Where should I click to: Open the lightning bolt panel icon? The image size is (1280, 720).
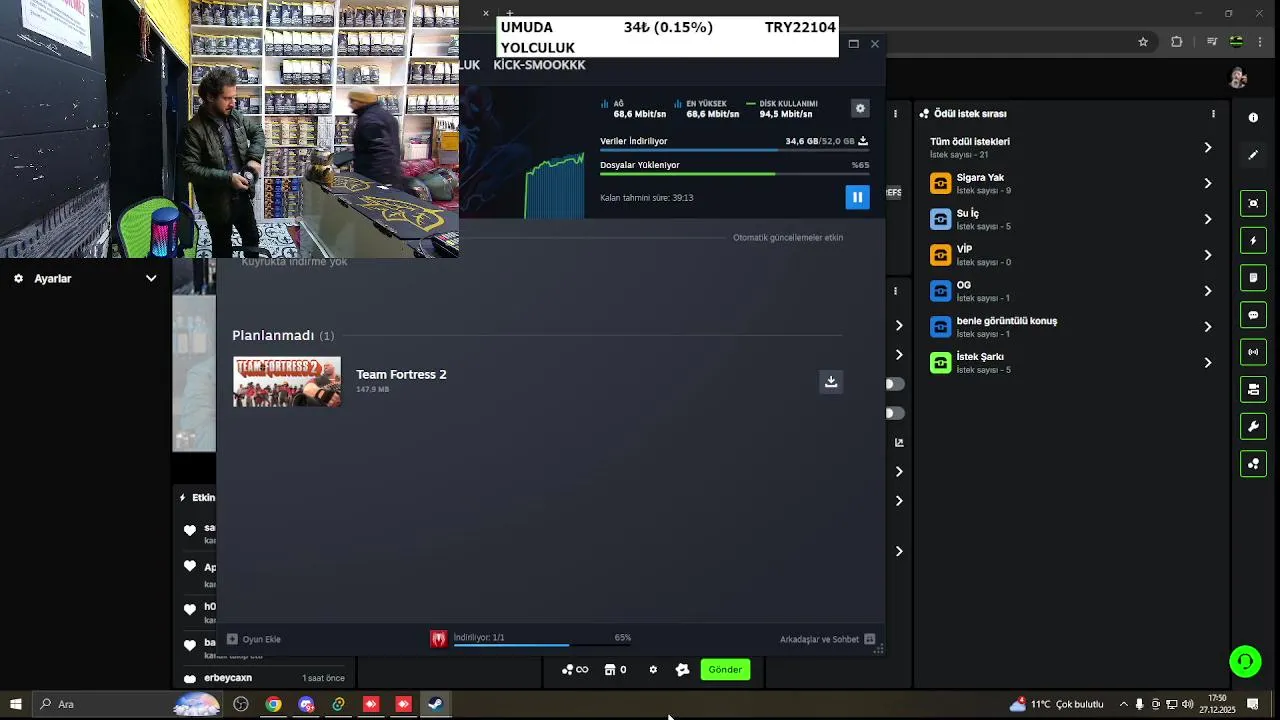(1253, 240)
